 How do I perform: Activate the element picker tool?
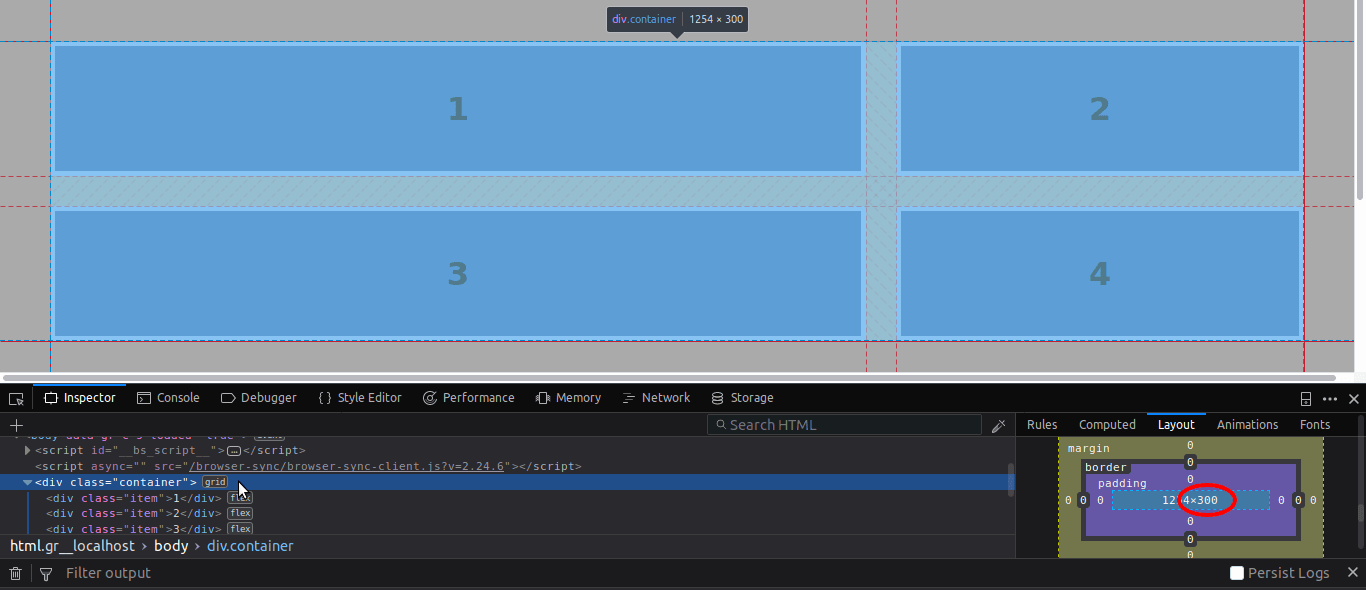click(x=15, y=398)
